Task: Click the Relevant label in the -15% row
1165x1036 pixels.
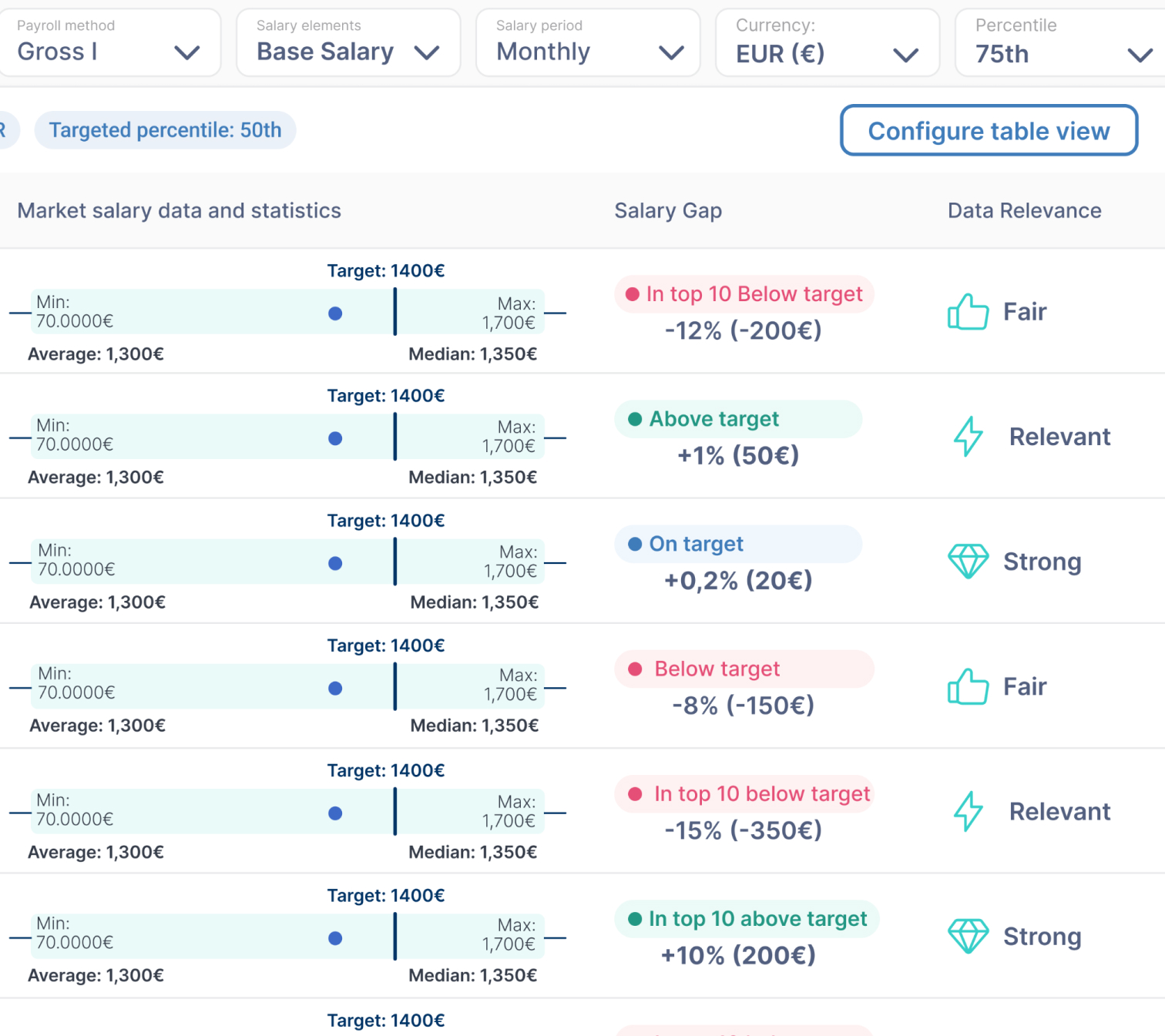Action: (x=1059, y=811)
